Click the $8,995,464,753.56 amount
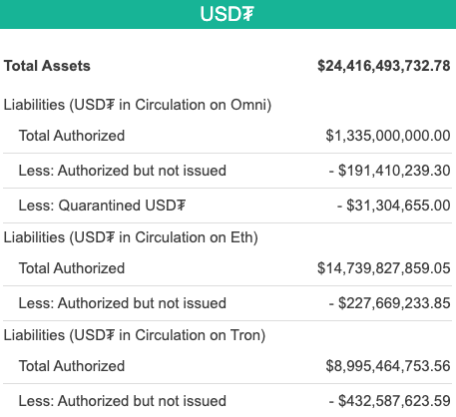The image size is (456, 417). point(388,366)
